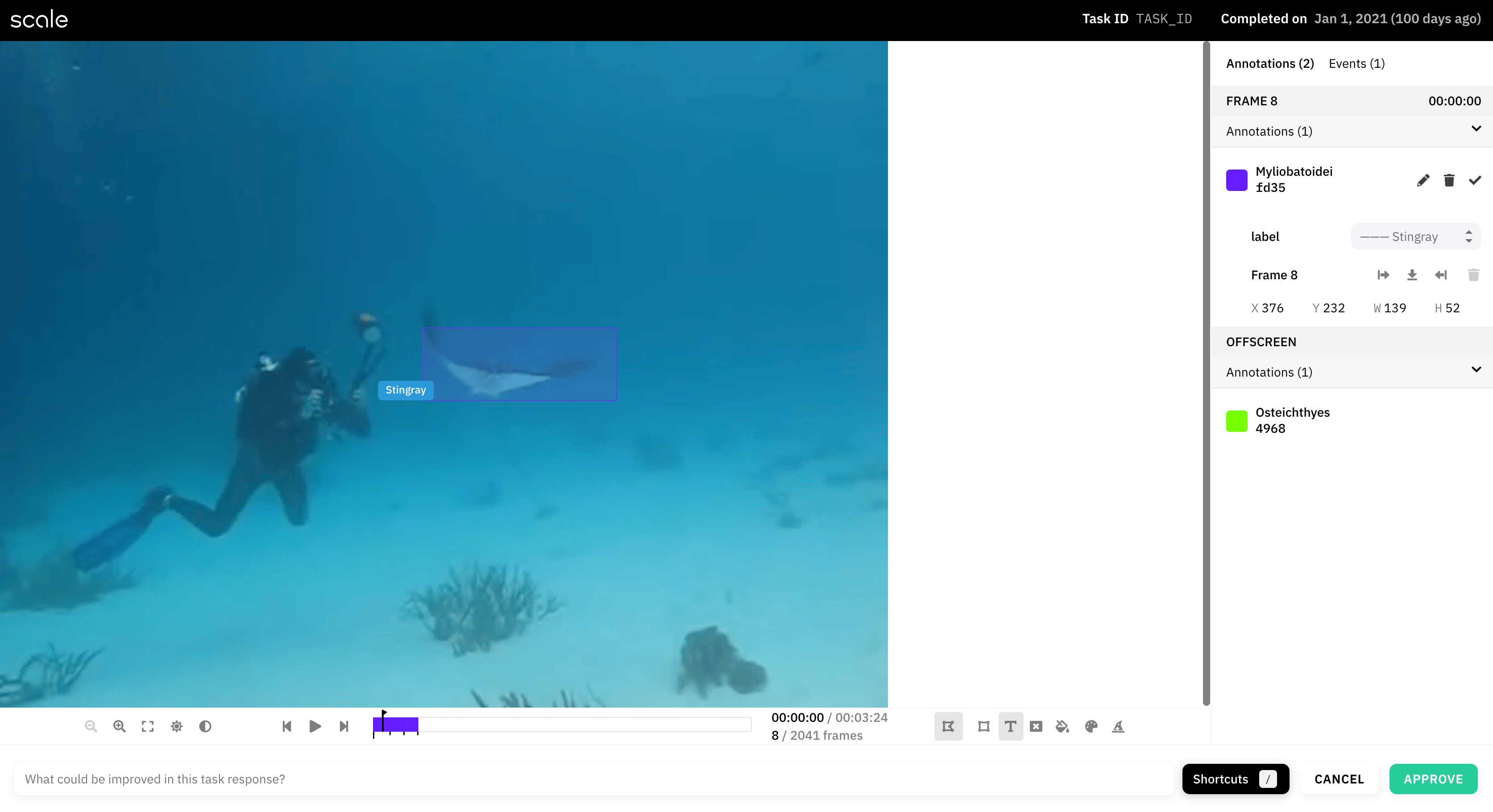The height and width of the screenshot is (812, 1493).
Task: Delete the Myliobatoidei fd35 annotation
Action: pos(1449,180)
